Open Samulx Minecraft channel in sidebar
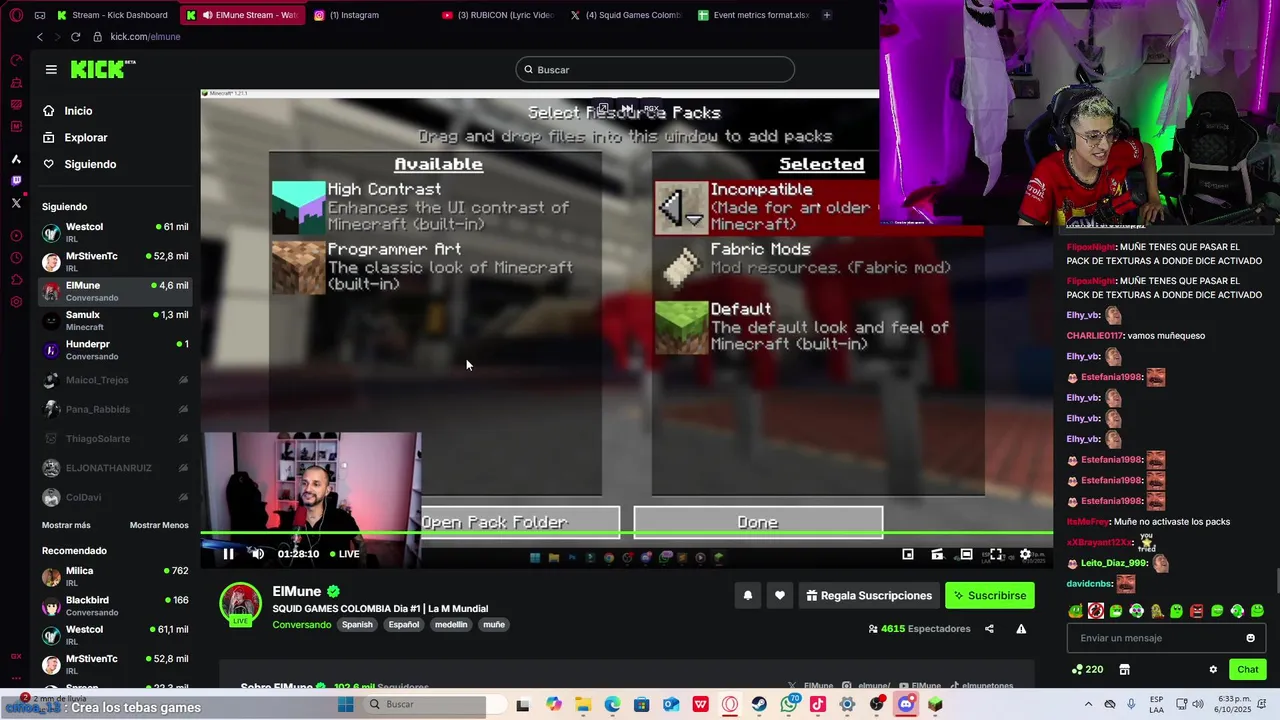The image size is (1280, 720). click(x=115, y=320)
